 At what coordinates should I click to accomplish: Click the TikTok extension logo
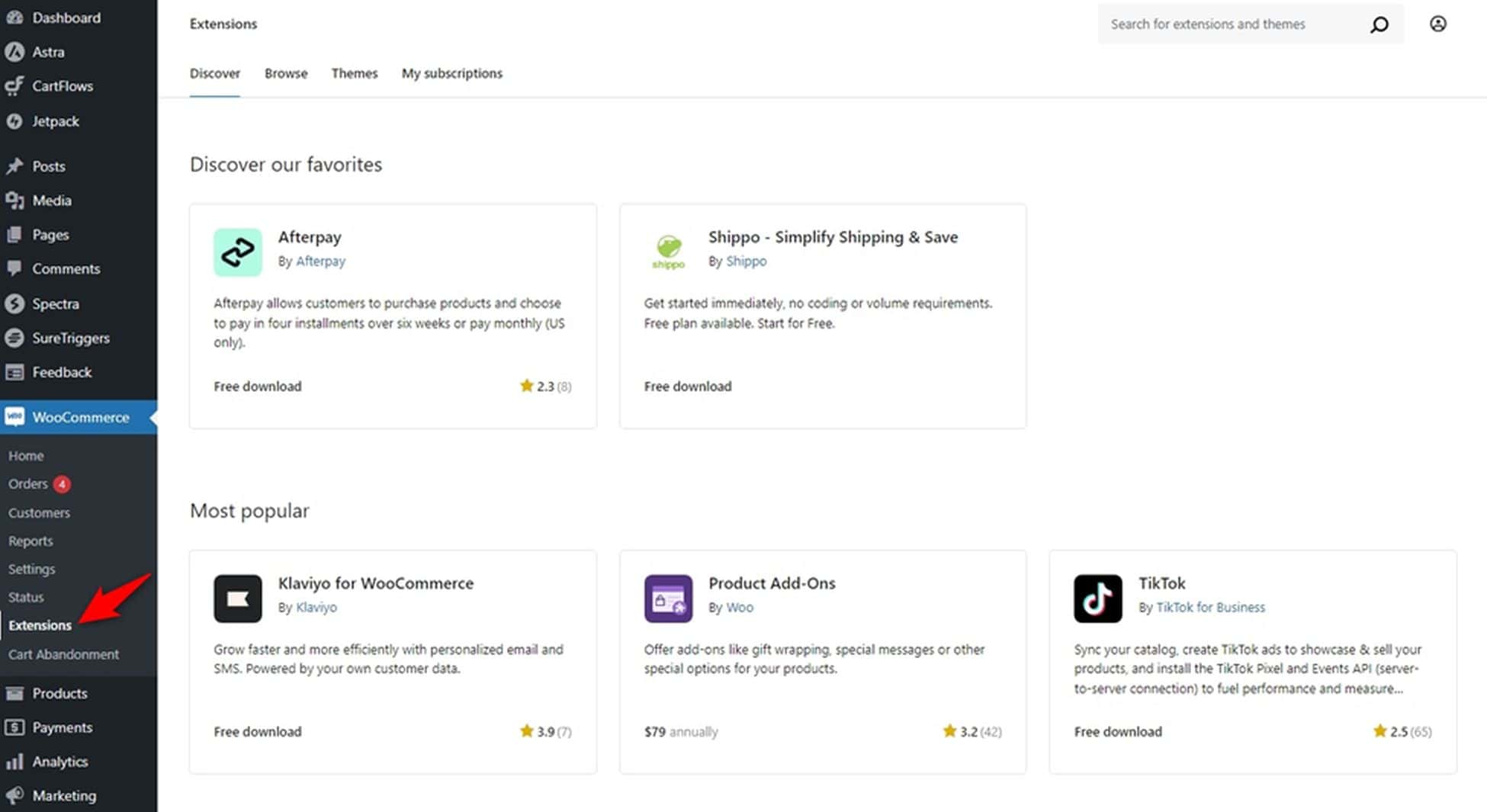(x=1098, y=599)
